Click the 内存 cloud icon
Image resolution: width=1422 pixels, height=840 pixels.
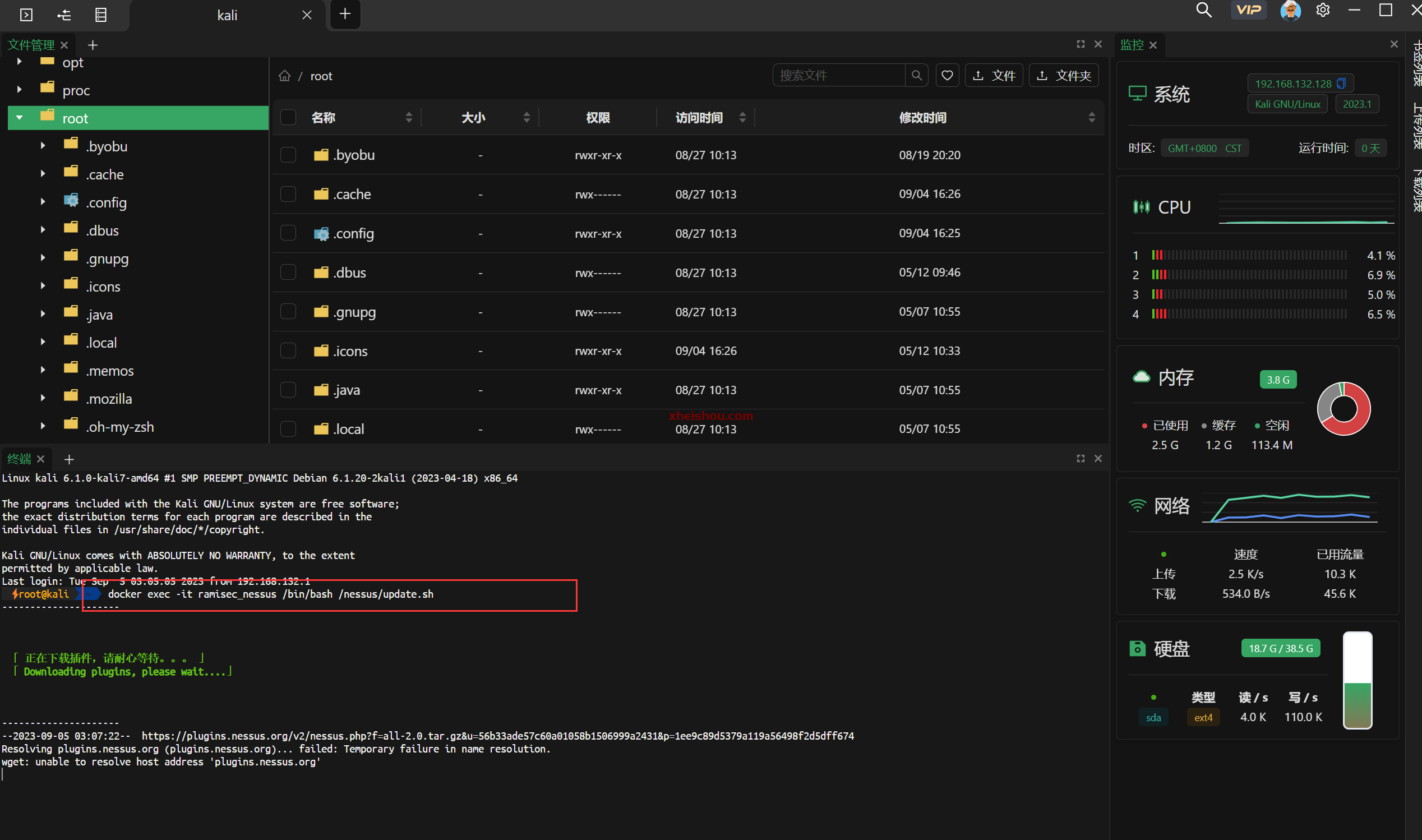[1141, 376]
